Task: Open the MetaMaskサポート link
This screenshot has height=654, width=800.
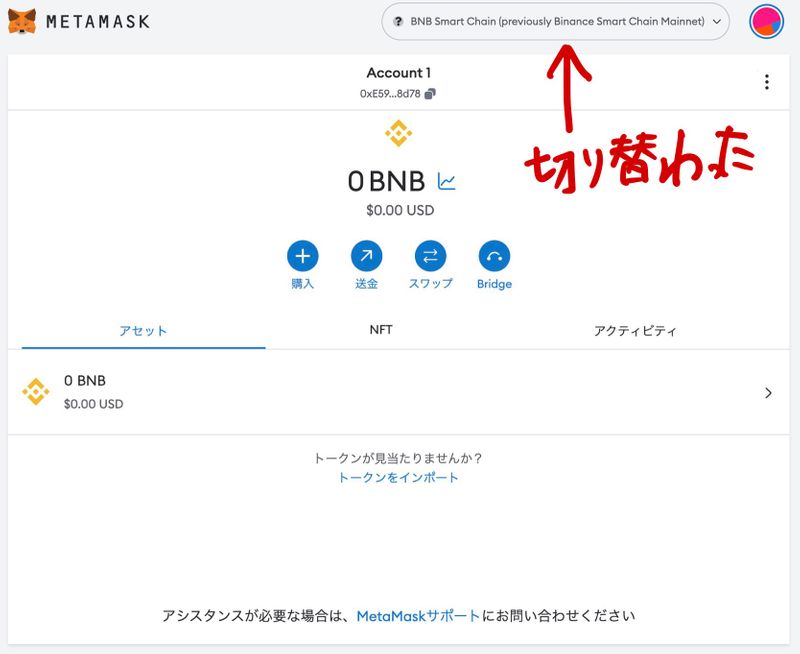Action: click(418, 615)
